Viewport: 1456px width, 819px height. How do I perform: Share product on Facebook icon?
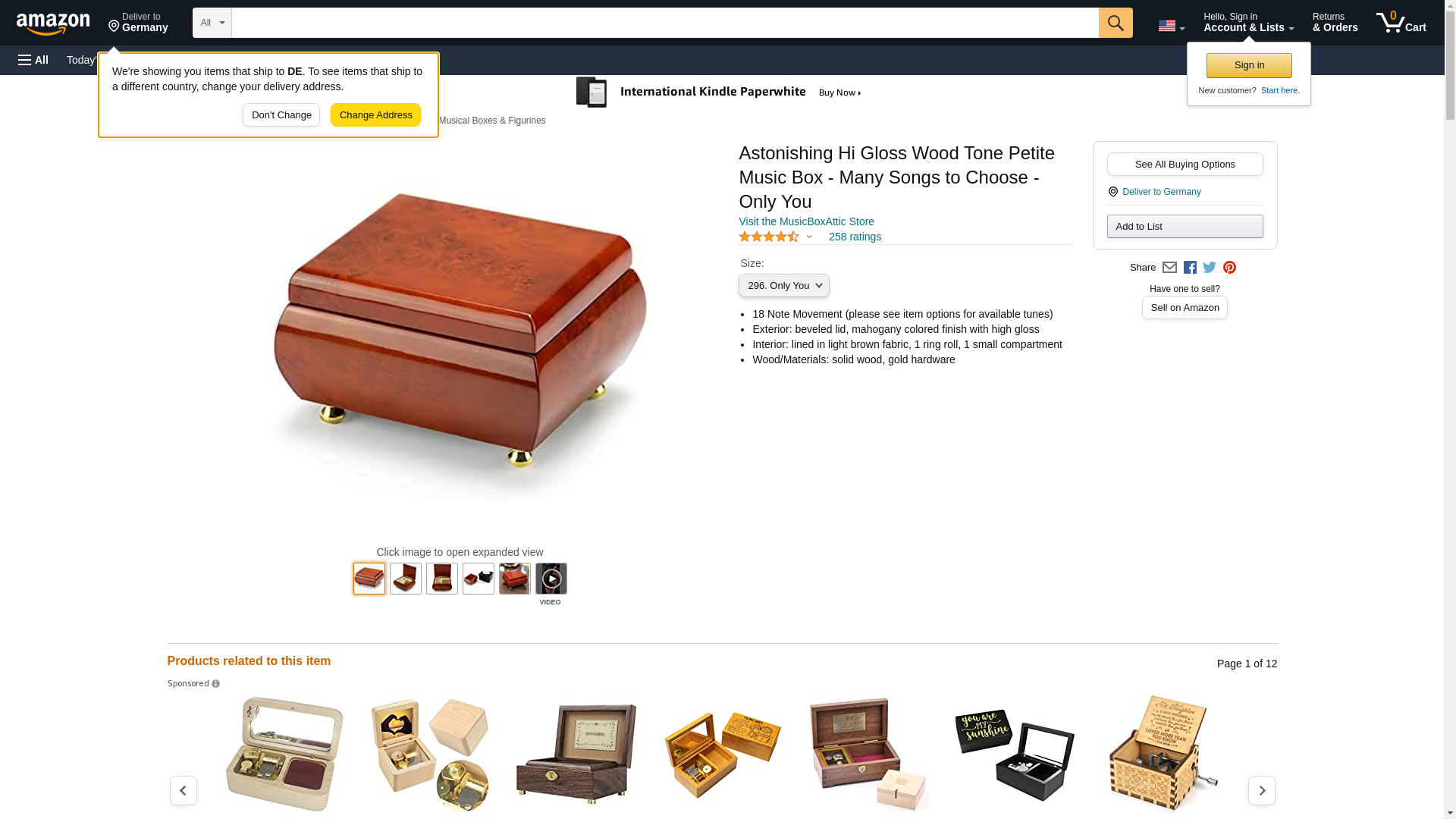(1190, 268)
